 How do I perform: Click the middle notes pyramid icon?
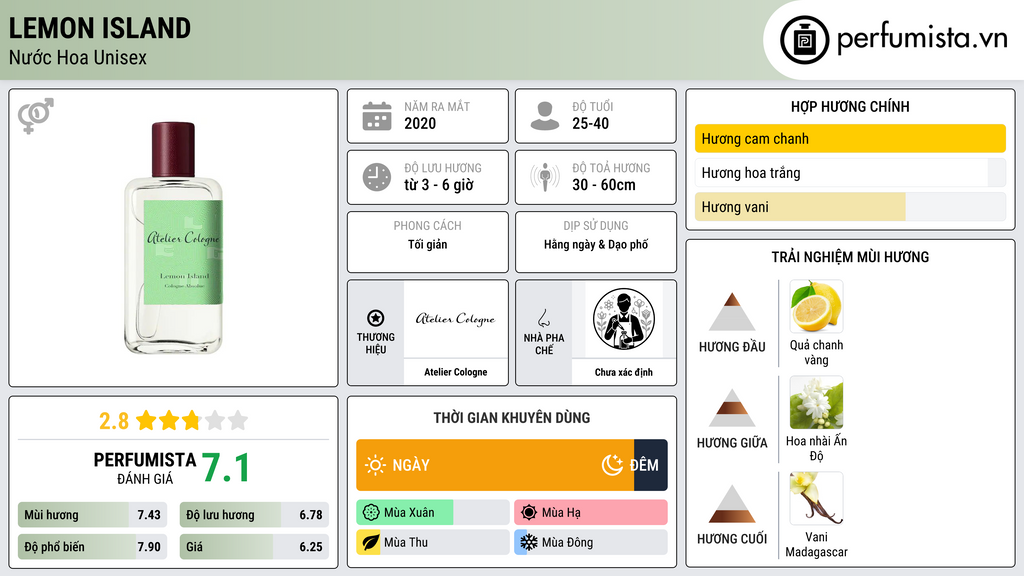coord(732,408)
